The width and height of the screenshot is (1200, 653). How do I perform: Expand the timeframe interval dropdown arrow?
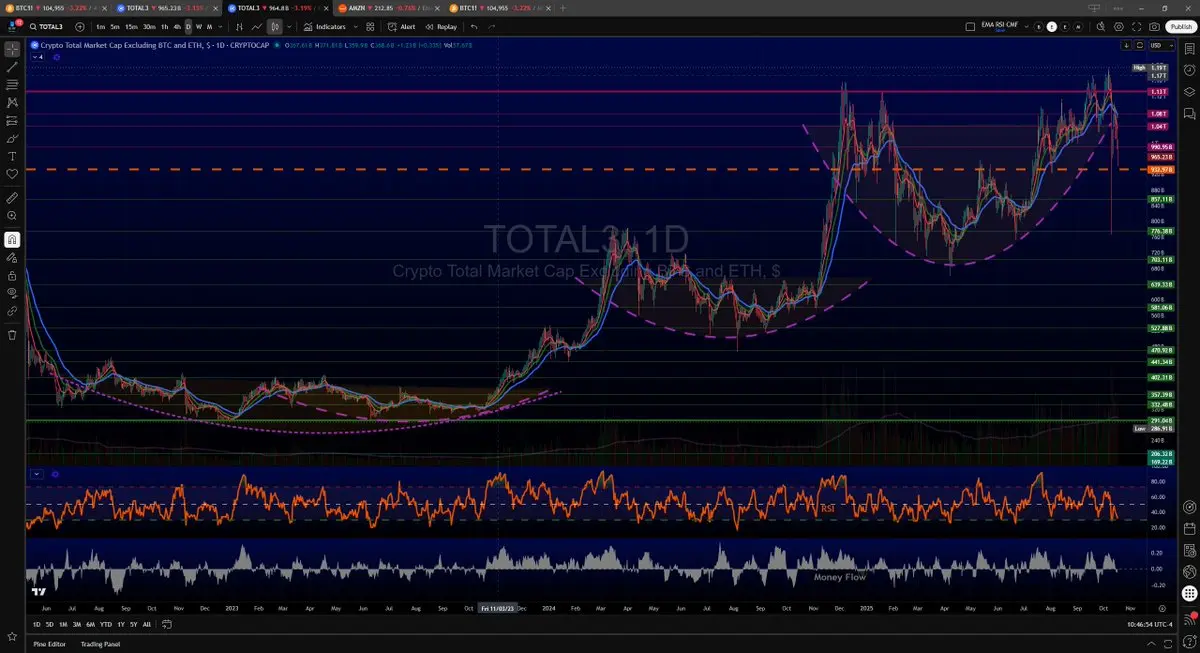tap(221, 27)
